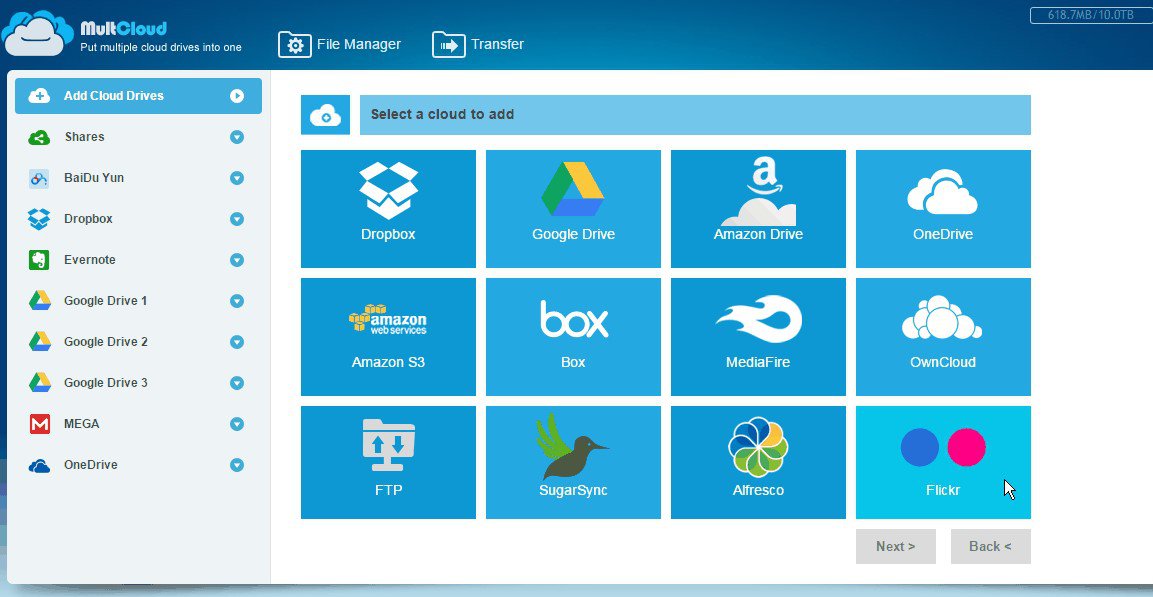The image size is (1153, 597).
Task: Click the Flickr two-dot logo
Action: pyautogui.click(x=943, y=448)
